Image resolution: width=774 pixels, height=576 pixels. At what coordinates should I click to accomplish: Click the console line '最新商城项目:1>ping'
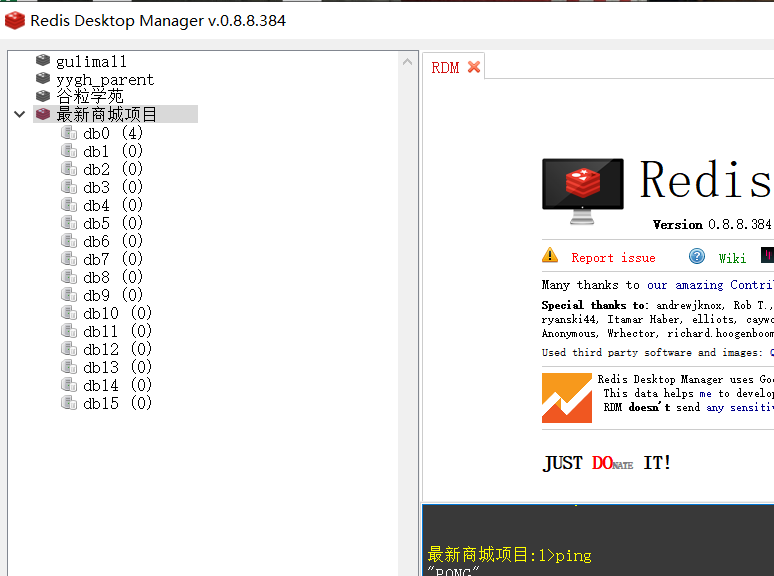point(509,555)
